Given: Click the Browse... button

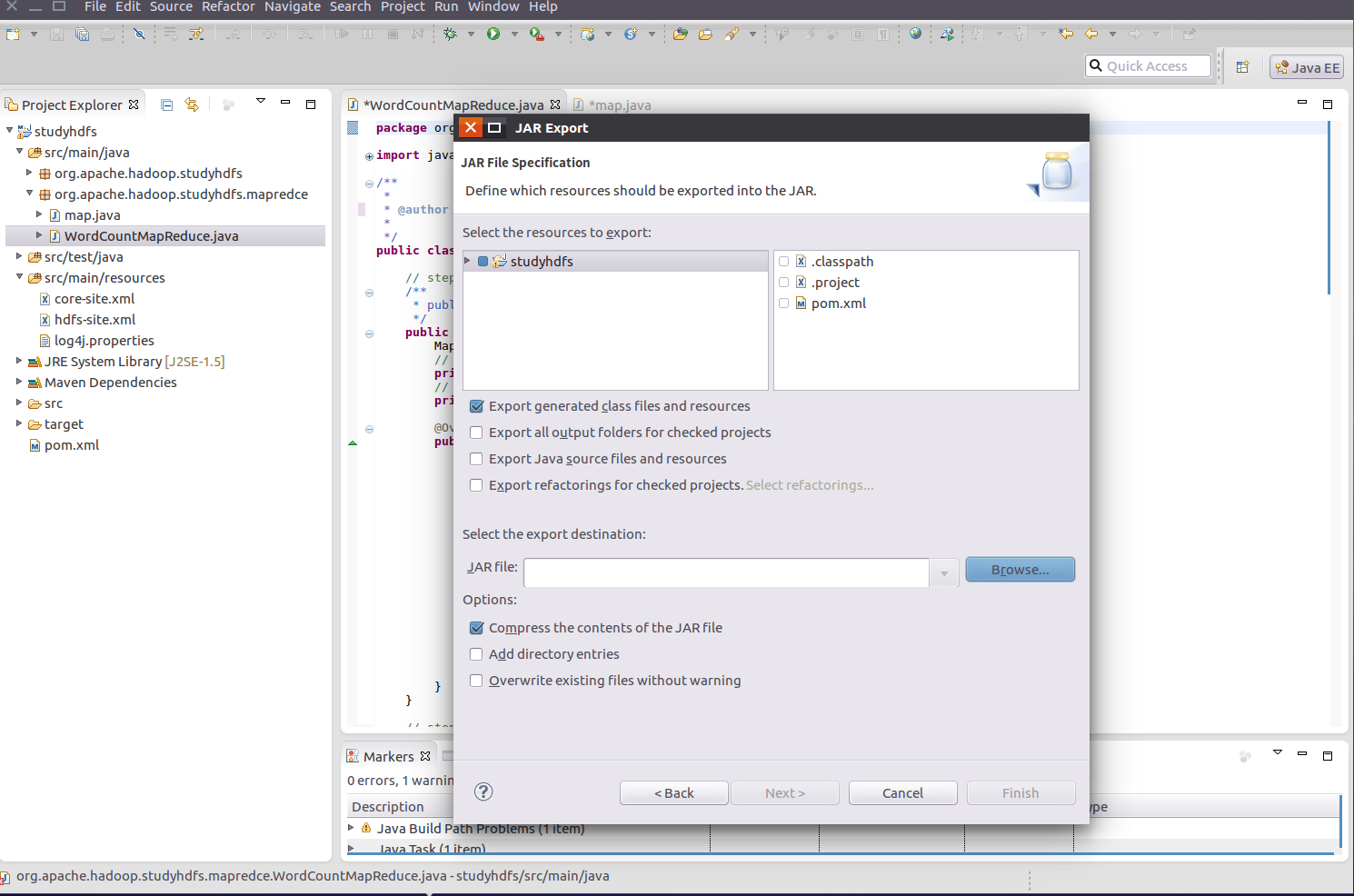Looking at the screenshot, I should point(1020,570).
